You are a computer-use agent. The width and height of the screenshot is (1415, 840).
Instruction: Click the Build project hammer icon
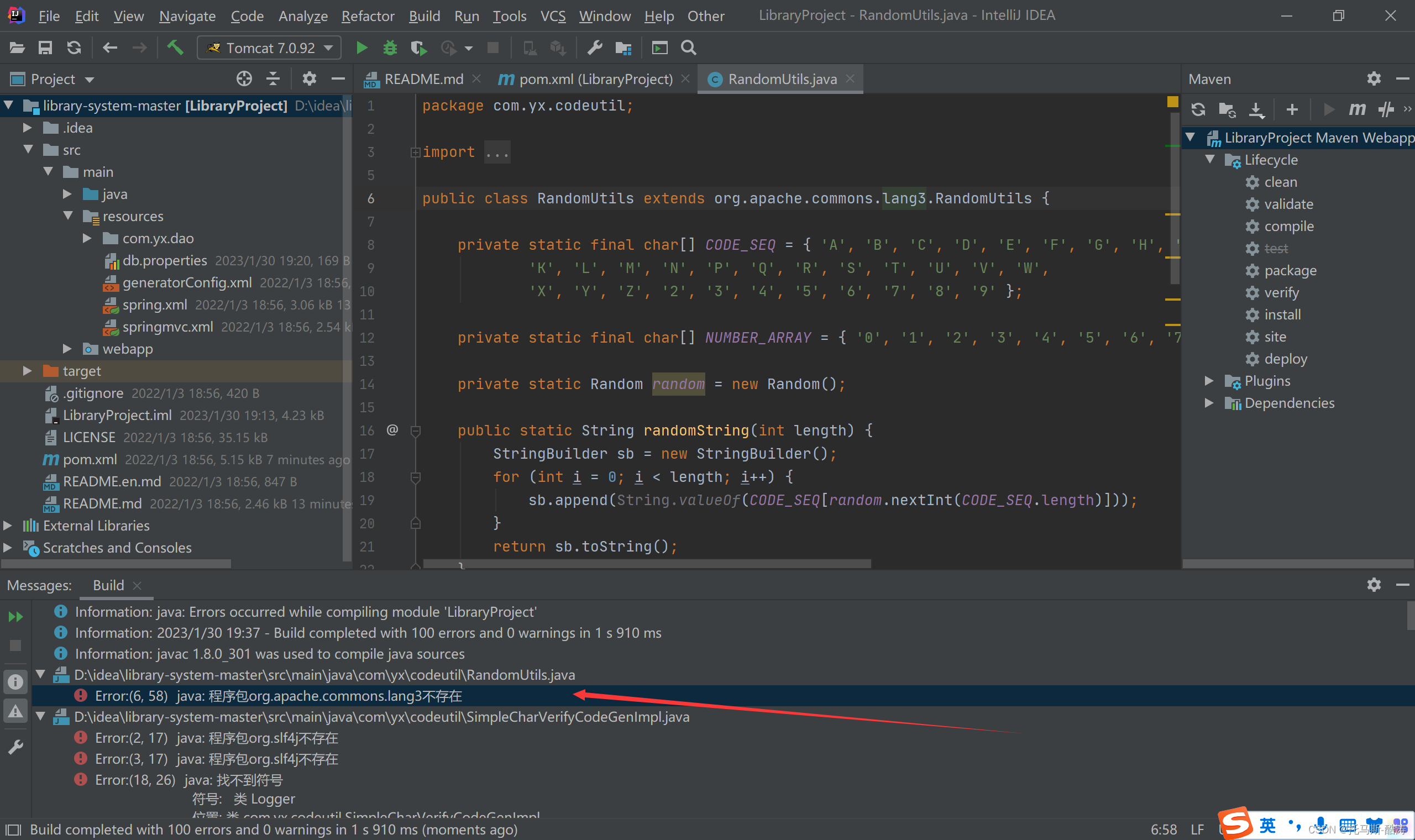click(x=175, y=48)
